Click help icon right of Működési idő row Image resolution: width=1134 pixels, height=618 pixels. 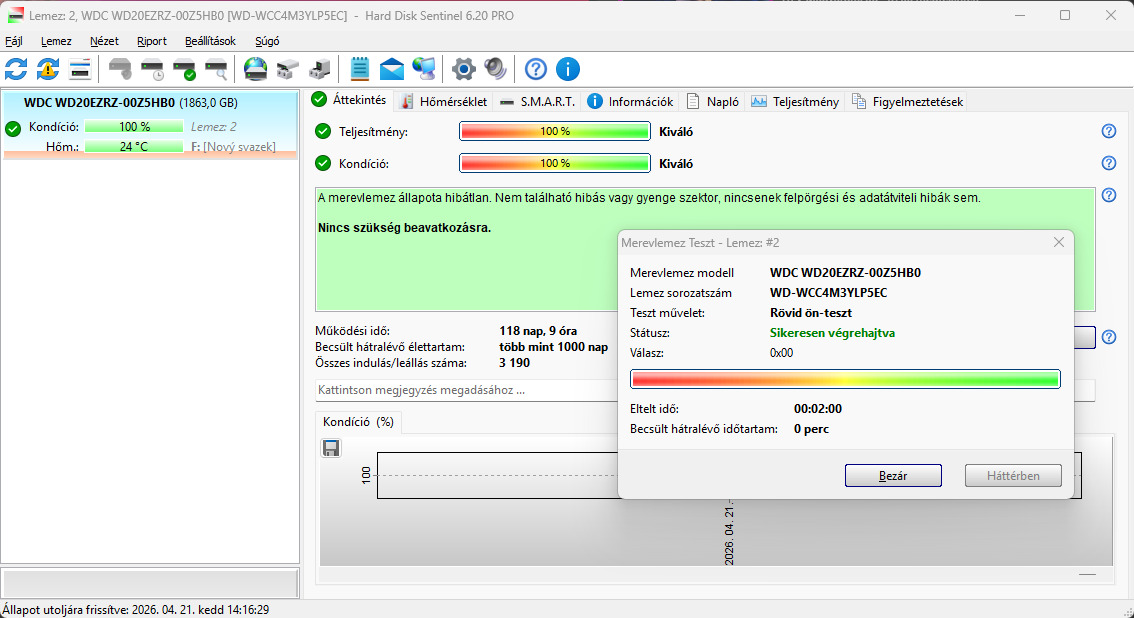(x=1109, y=337)
